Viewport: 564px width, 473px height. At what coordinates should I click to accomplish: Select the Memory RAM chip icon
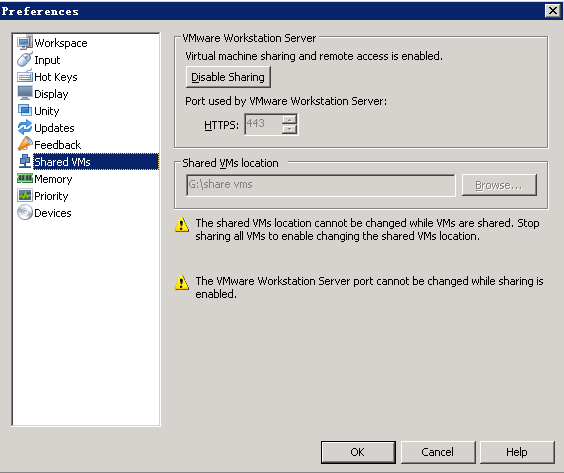click(25, 178)
